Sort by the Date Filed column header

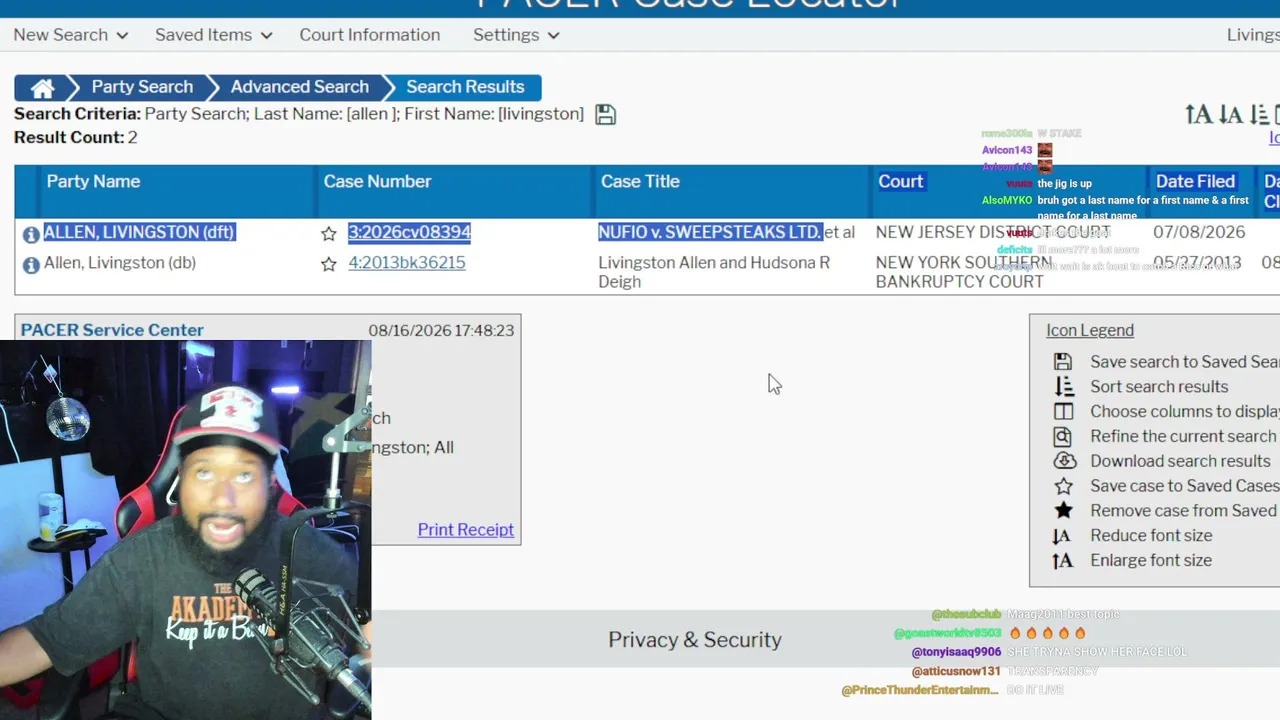point(1195,181)
